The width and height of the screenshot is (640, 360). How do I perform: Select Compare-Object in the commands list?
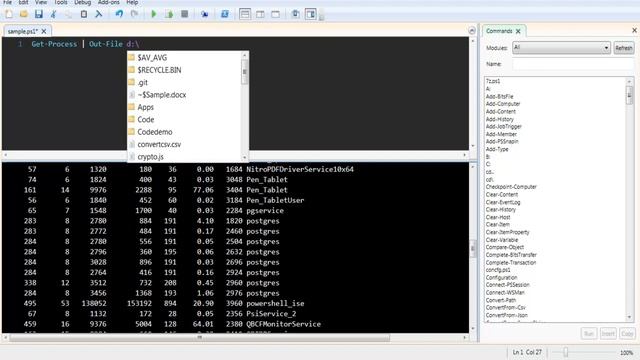pyautogui.click(x=504, y=247)
